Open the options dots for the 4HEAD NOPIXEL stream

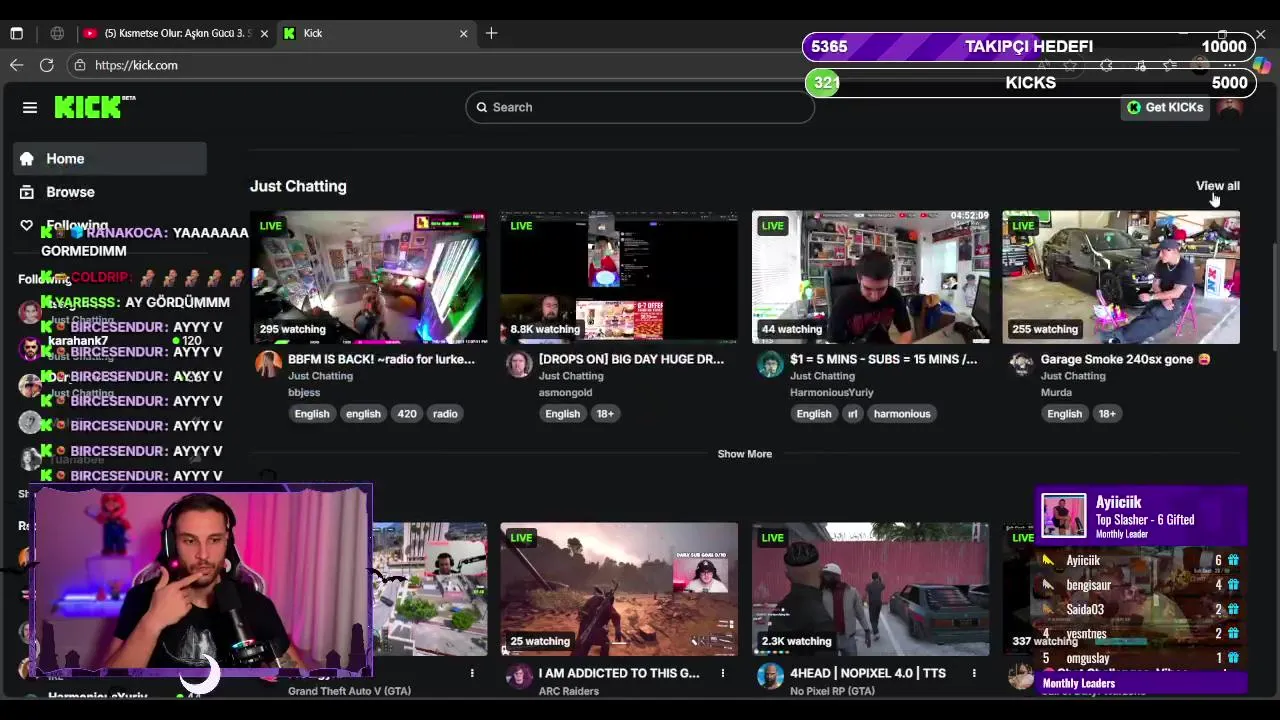pyautogui.click(x=974, y=673)
